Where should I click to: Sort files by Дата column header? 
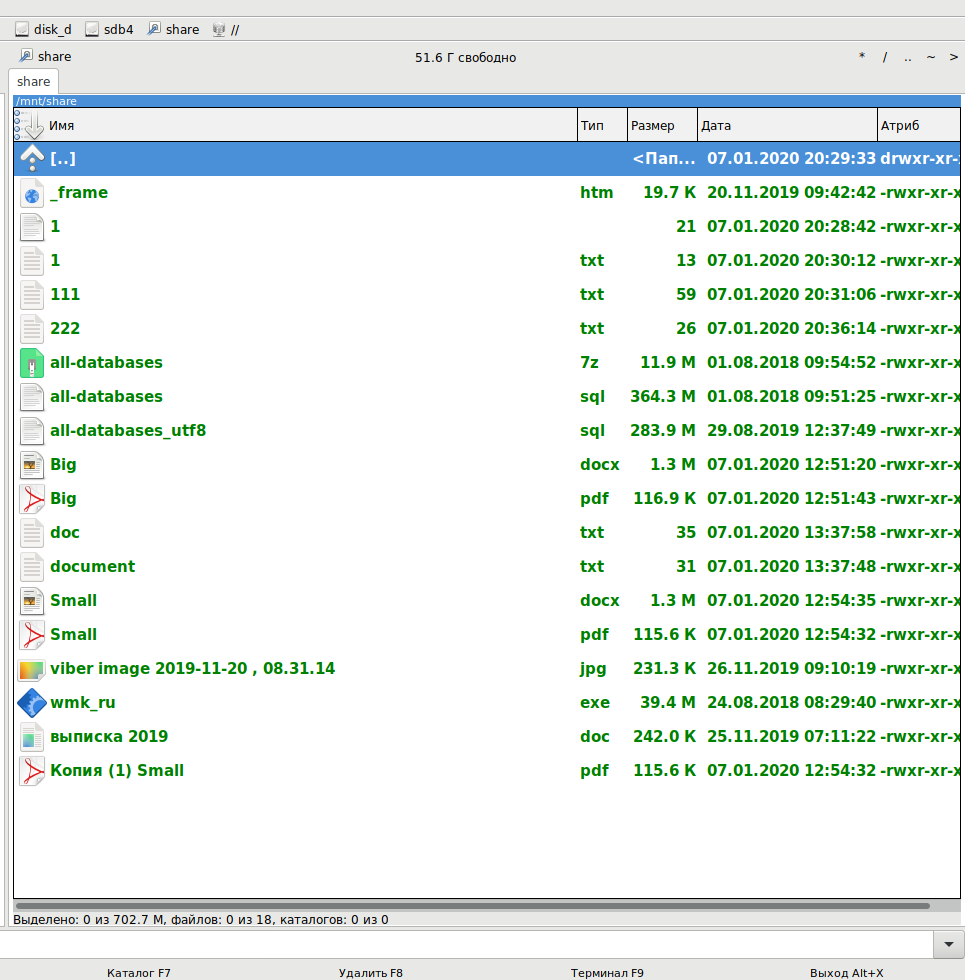(786, 126)
